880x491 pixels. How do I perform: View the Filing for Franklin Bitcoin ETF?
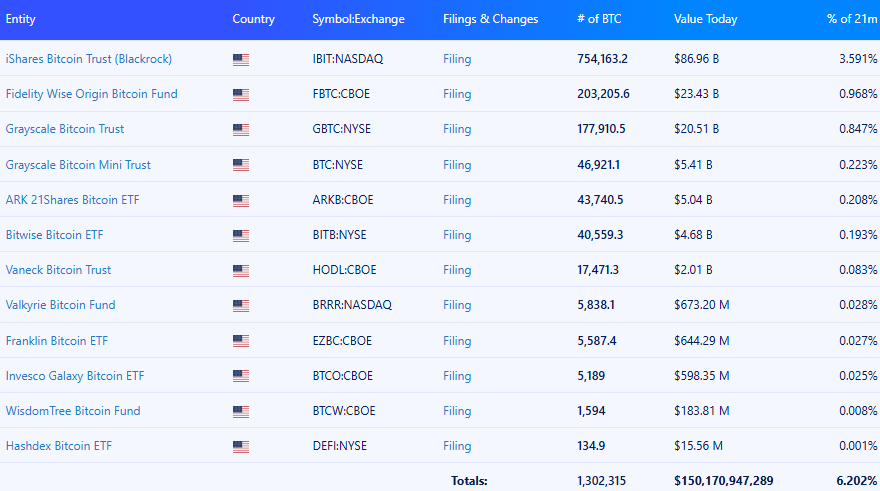(x=457, y=341)
